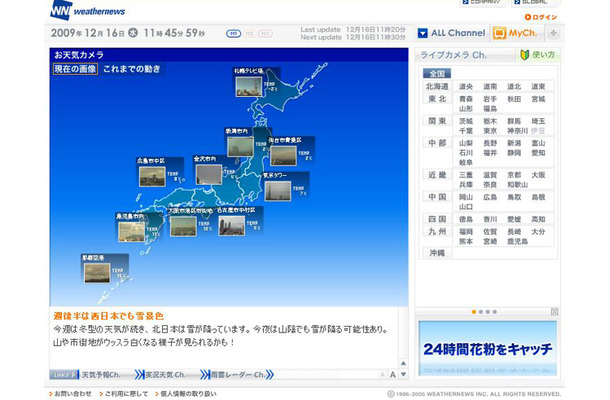Screen dimensions: 610x400
Task: Open the 愛知 prefecture link
Action: pos(538,153)
